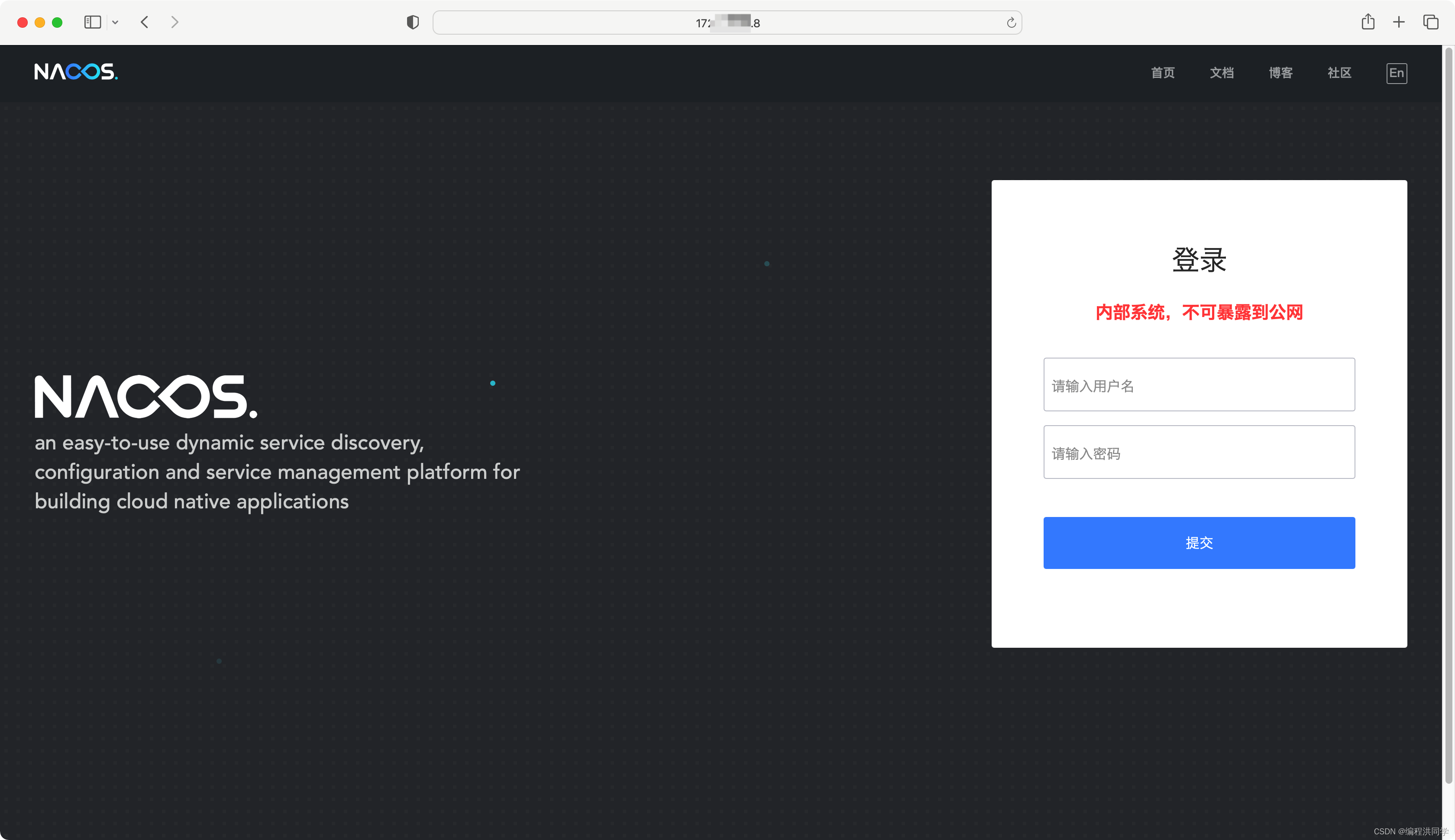Open the 社区 navigation link

pos(1339,73)
